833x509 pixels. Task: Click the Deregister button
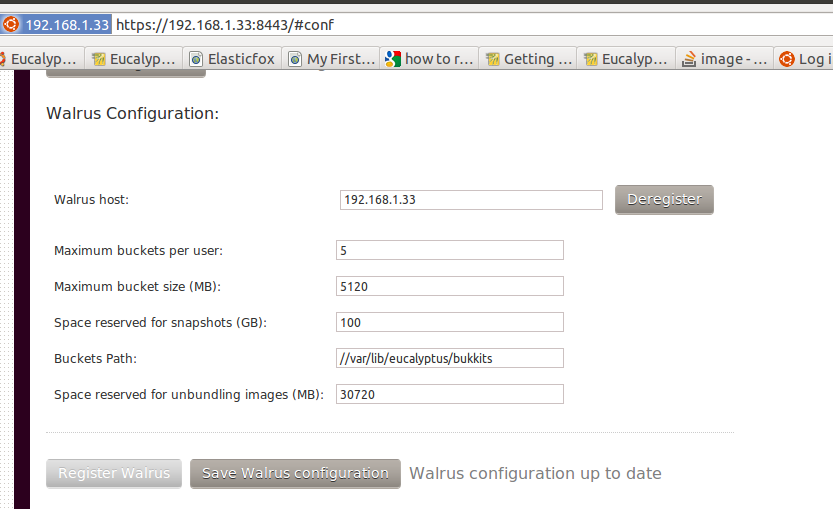pyautogui.click(x=664, y=200)
